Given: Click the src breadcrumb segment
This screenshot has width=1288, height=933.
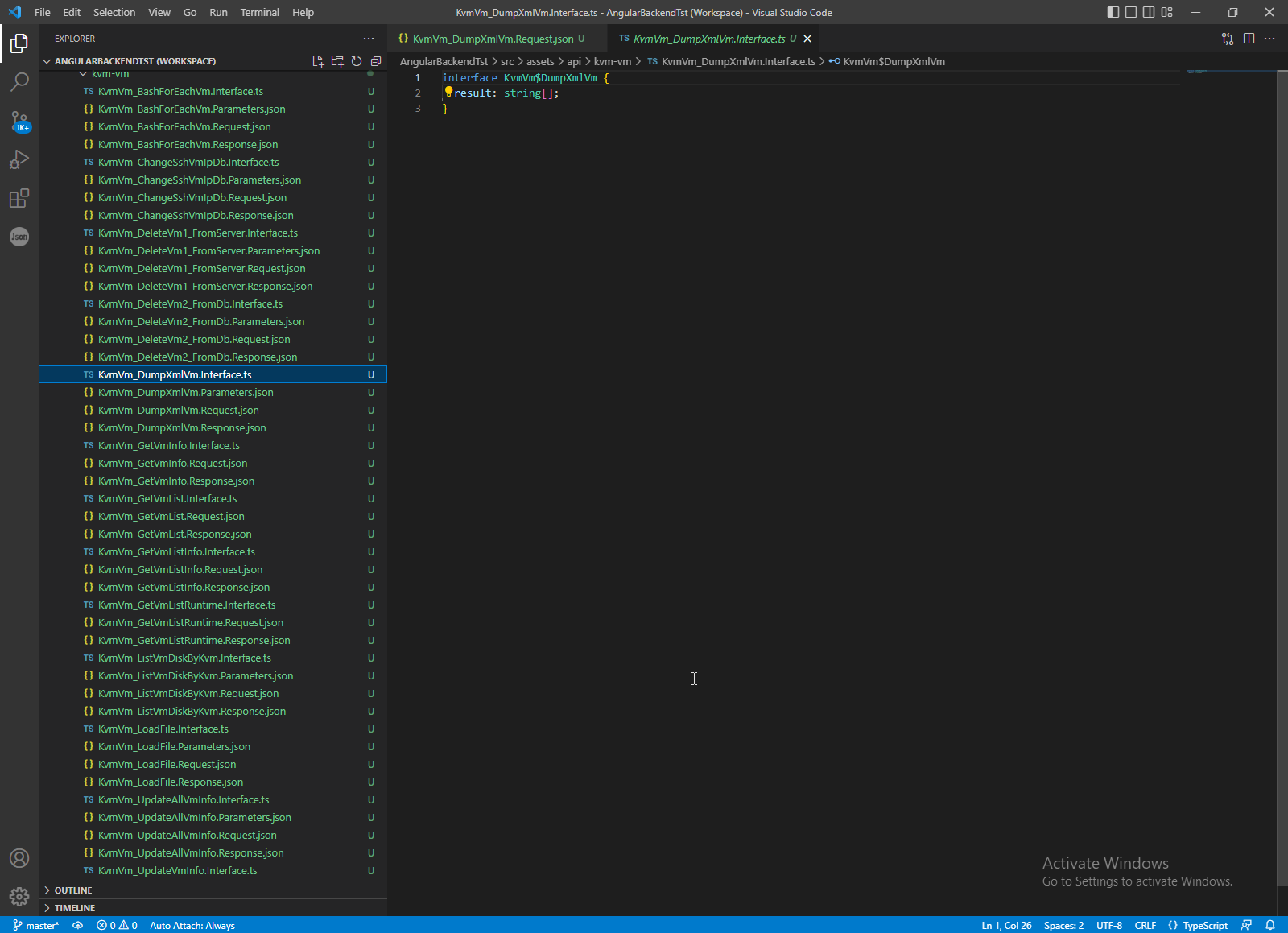Looking at the screenshot, I should [x=507, y=61].
